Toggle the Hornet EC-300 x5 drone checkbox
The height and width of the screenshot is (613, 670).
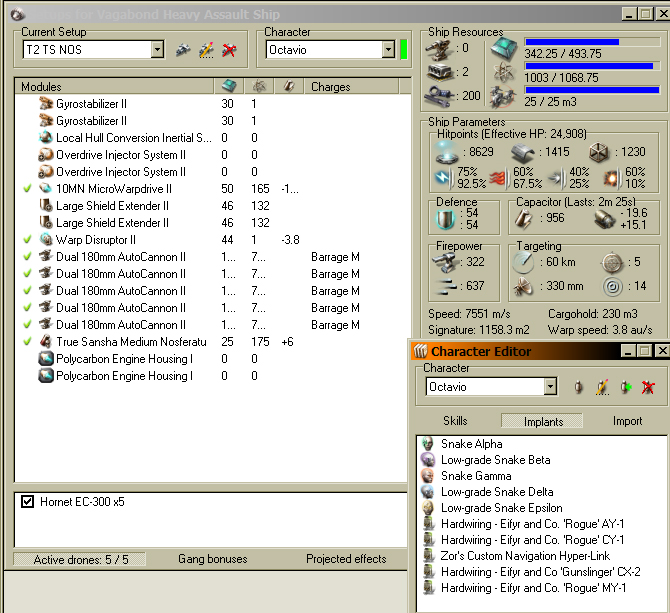[27, 502]
